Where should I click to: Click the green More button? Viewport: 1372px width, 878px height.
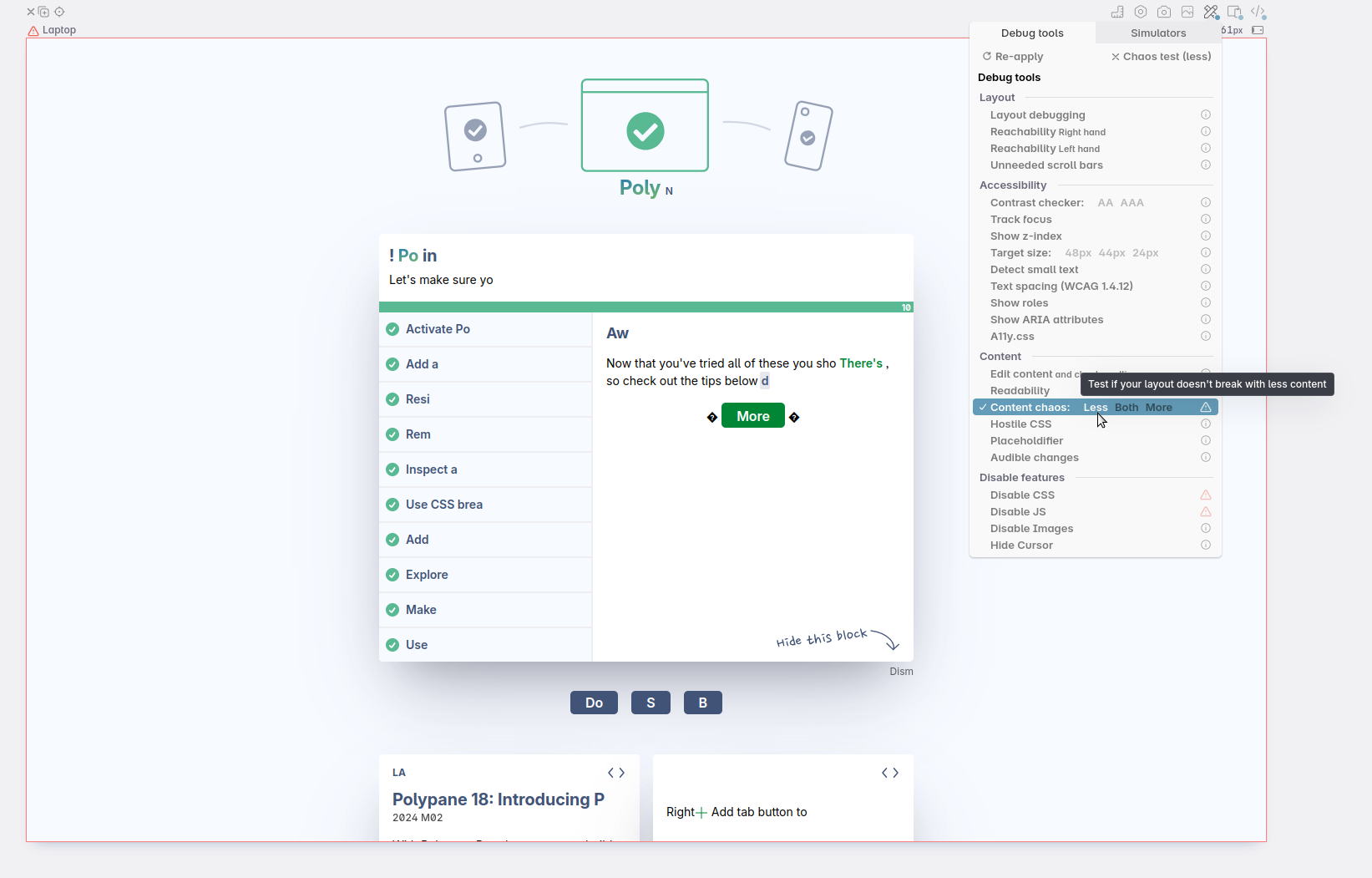[x=753, y=416]
